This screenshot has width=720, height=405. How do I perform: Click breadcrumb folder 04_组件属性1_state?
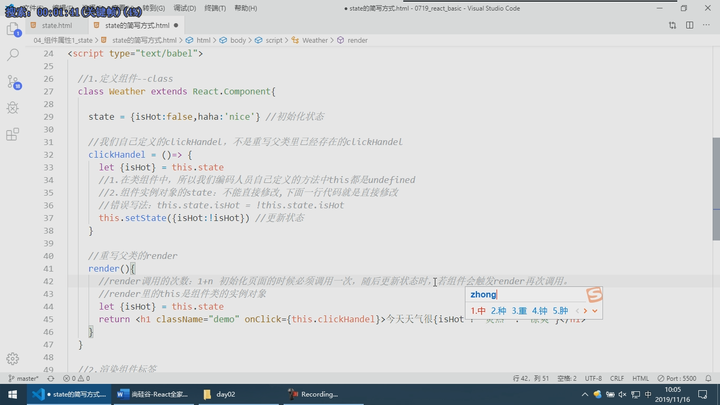(x=63, y=40)
